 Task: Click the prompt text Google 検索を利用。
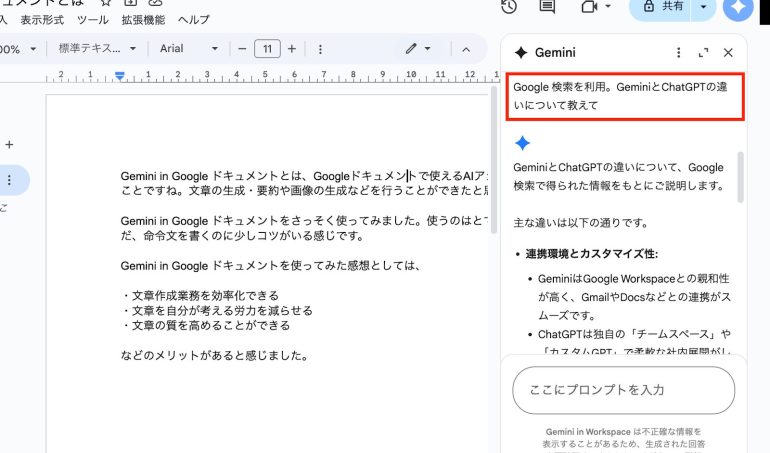coord(562,87)
